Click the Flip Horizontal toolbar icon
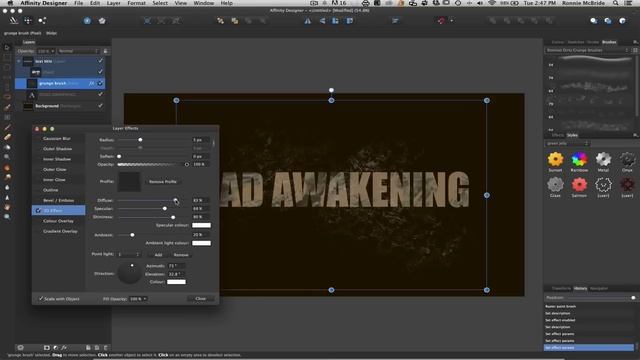640x360 pixels. click(307, 21)
